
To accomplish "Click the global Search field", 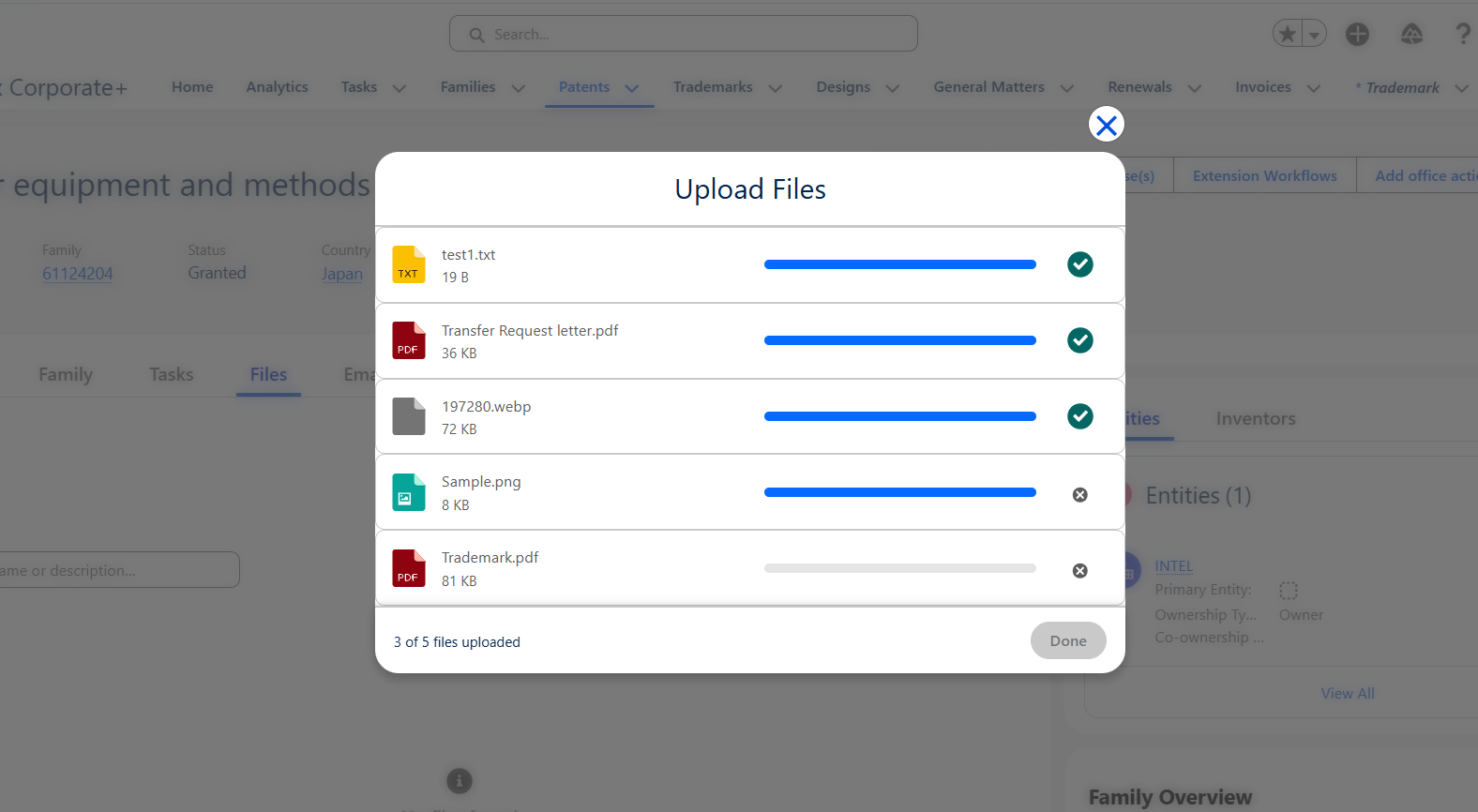I will 683,35.
